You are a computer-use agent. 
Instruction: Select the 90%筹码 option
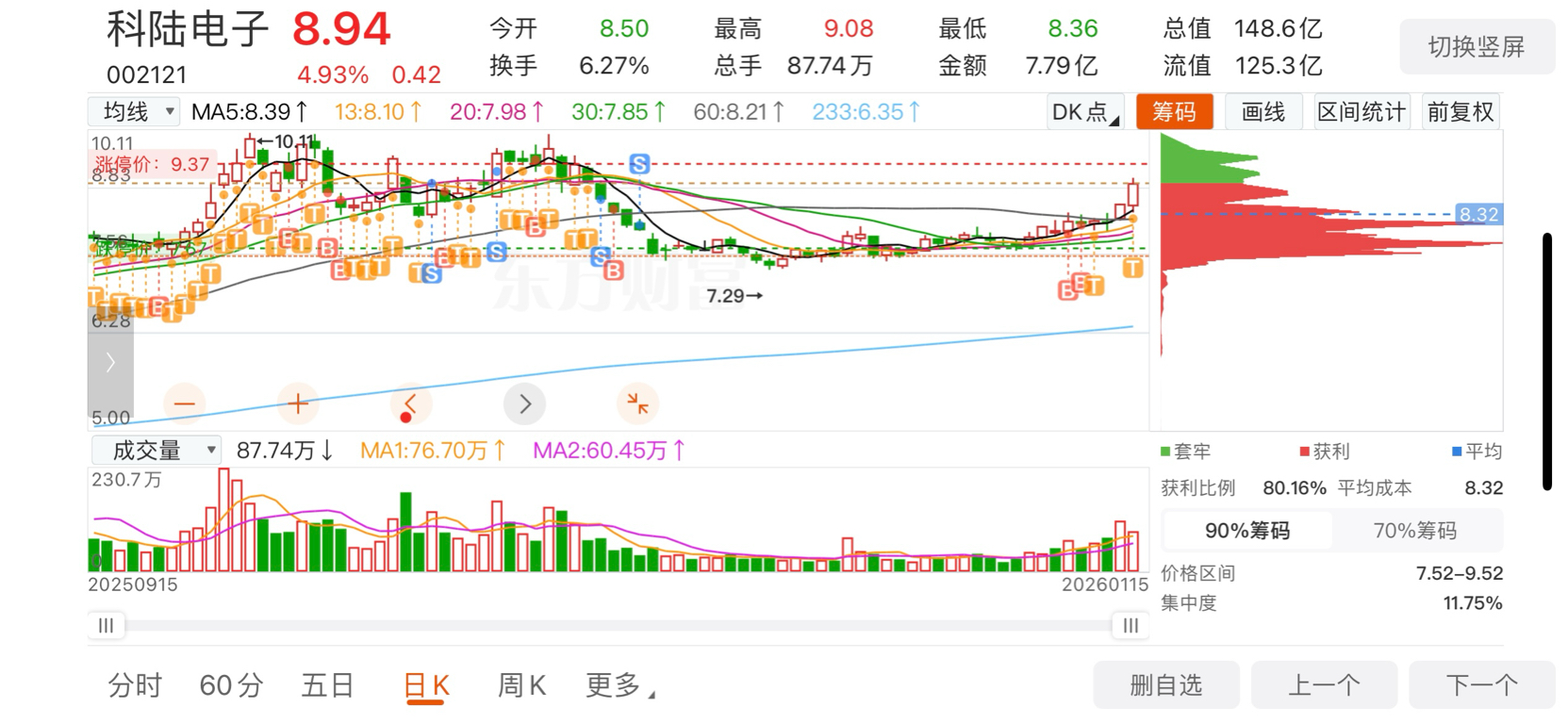pyautogui.click(x=1247, y=531)
